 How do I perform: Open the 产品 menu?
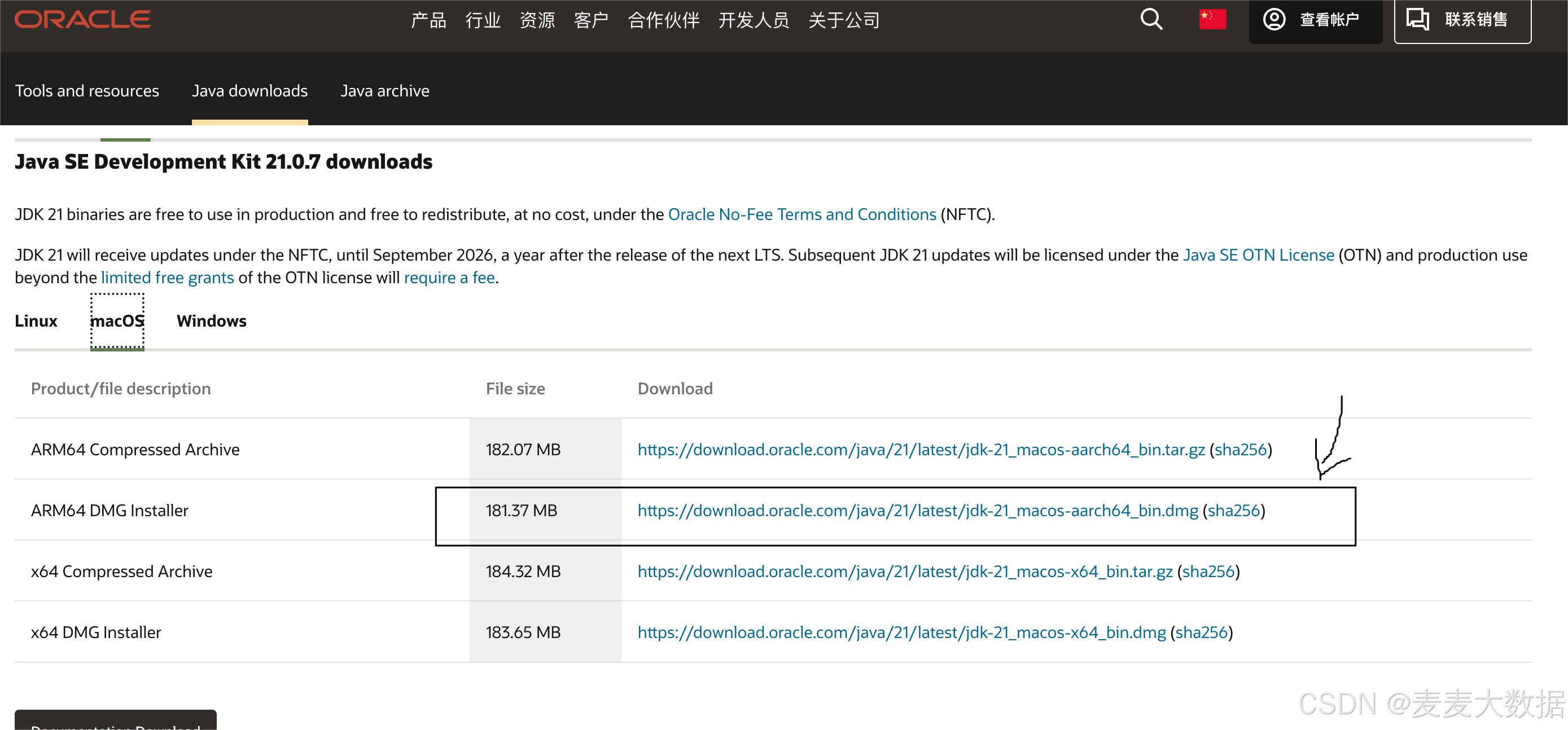[x=428, y=20]
